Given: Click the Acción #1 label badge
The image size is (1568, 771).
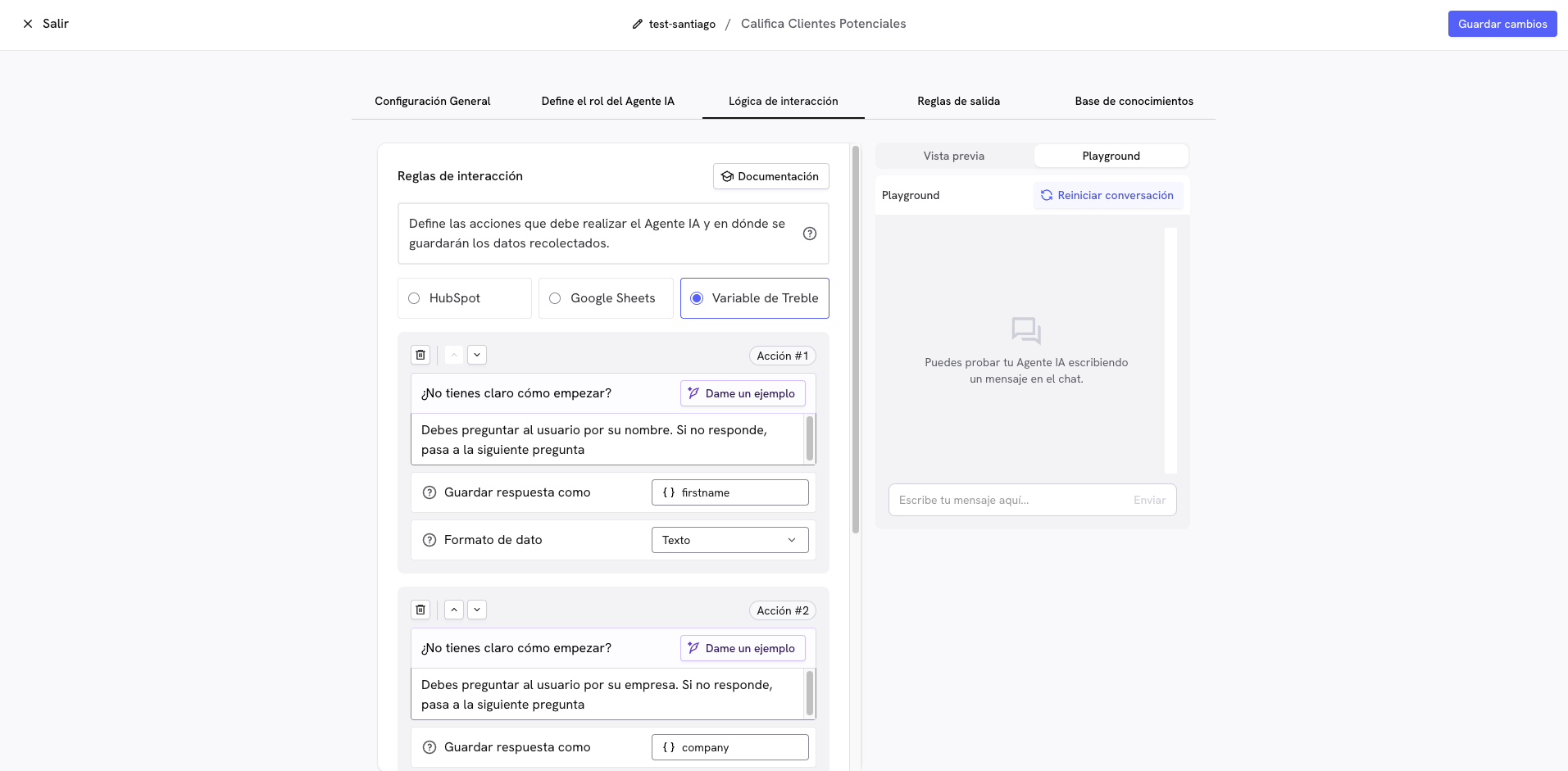Looking at the screenshot, I should click(783, 356).
